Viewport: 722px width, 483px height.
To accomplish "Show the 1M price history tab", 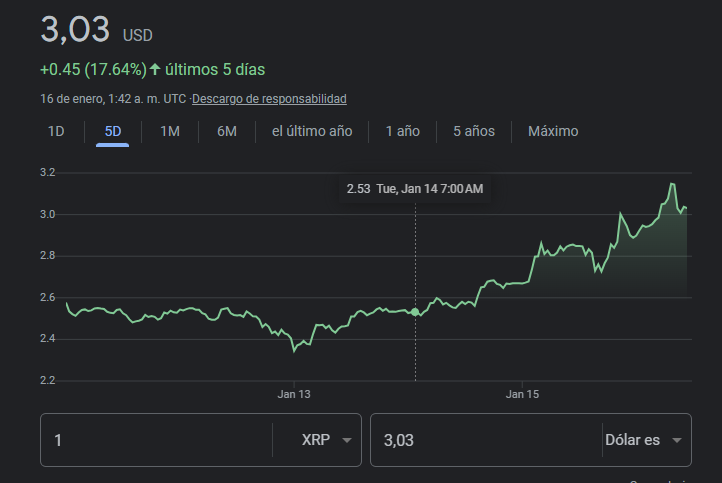I will coord(170,131).
